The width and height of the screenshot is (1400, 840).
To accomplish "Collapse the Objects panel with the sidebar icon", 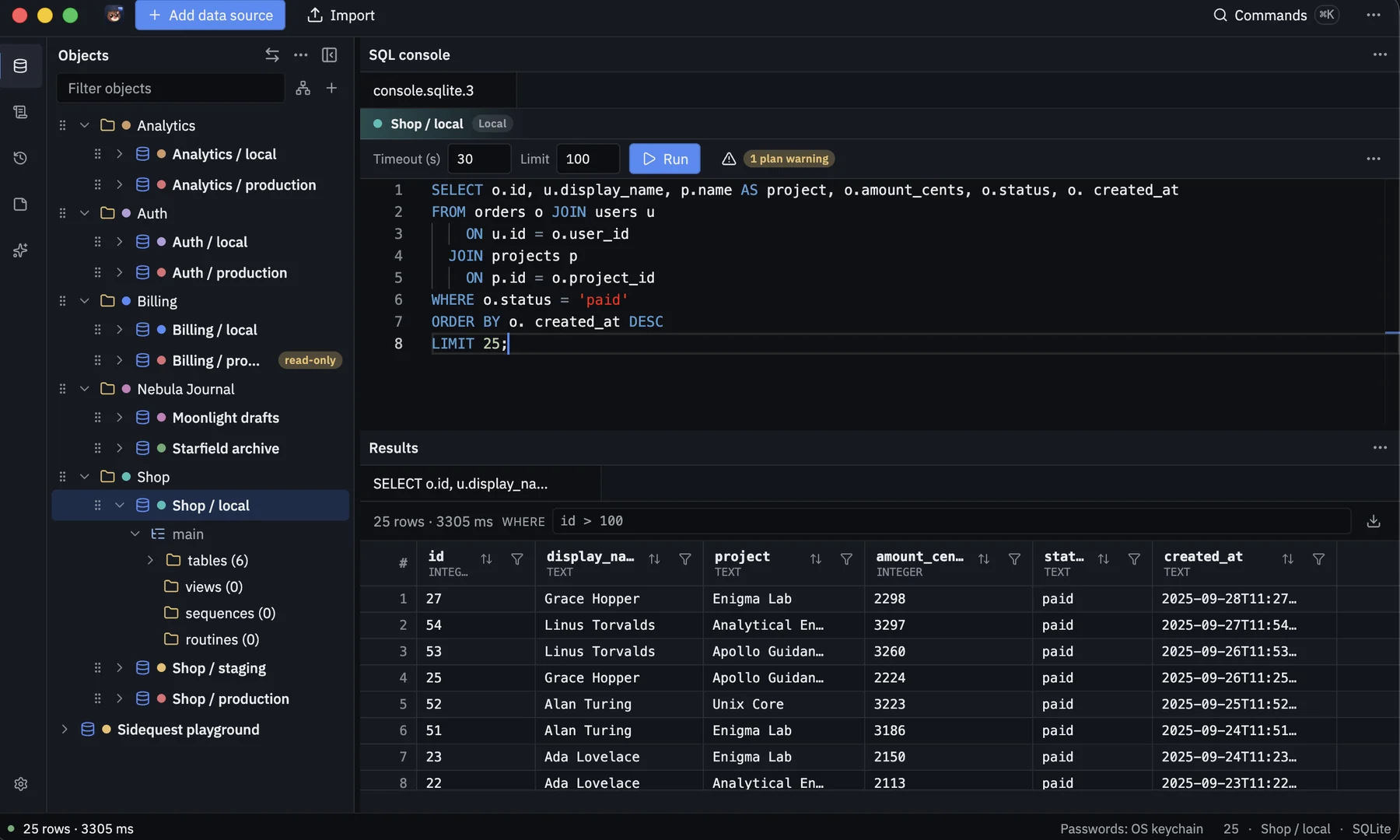I will coord(330,55).
